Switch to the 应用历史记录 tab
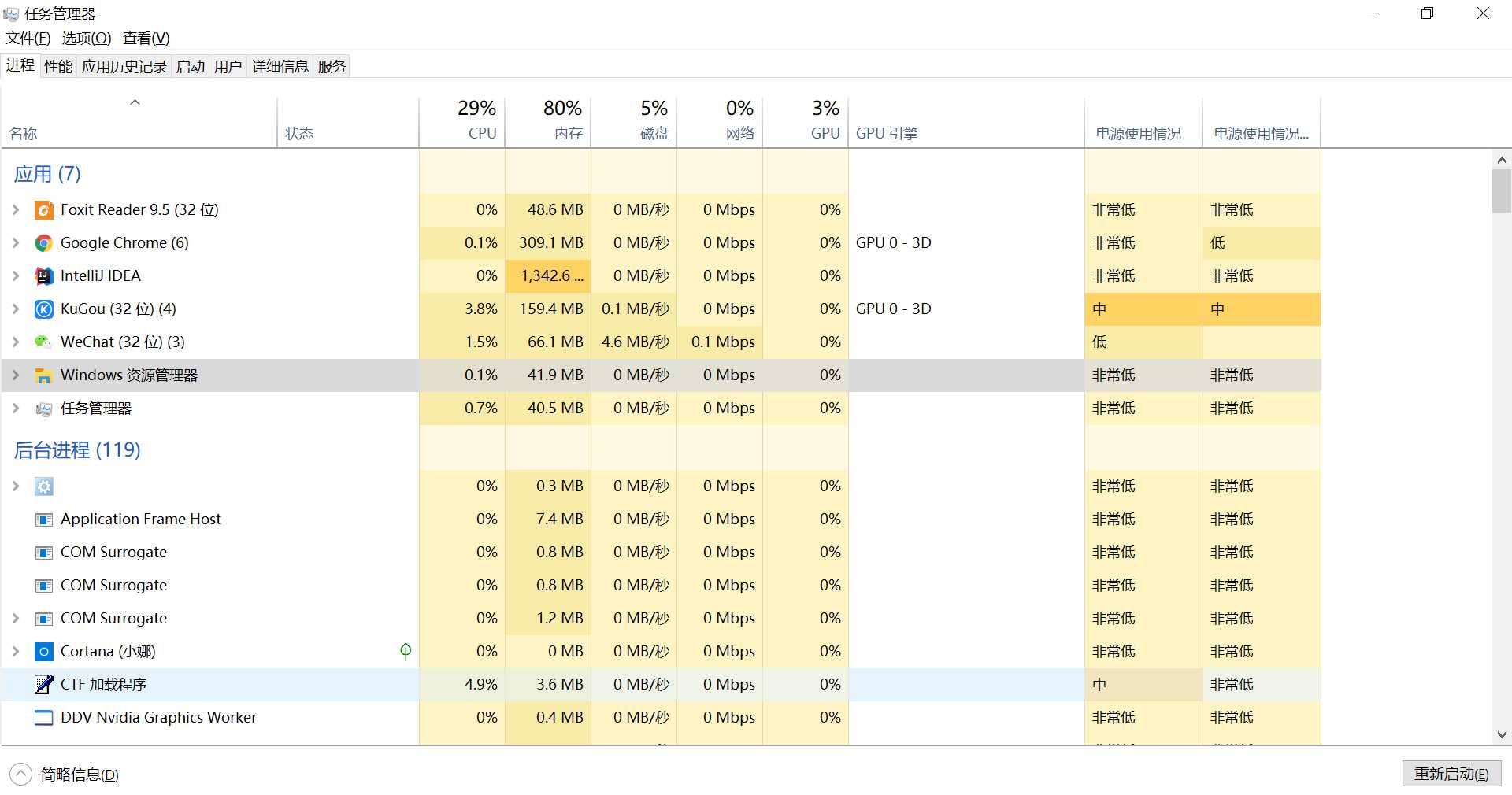Screen dimensions: 1512x795 (124, 67)
